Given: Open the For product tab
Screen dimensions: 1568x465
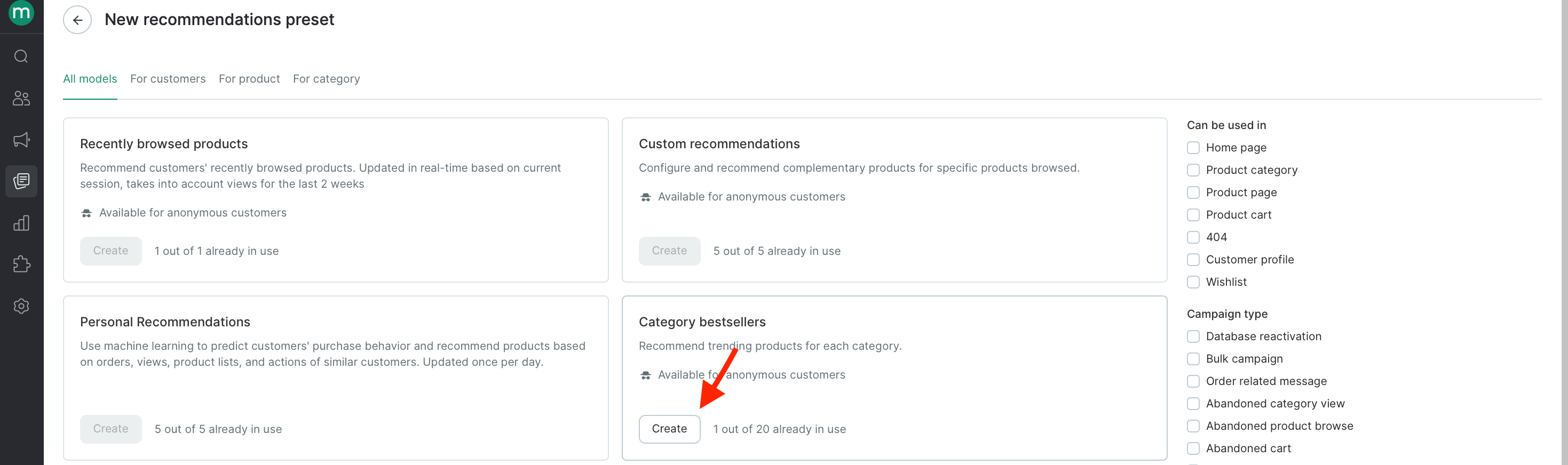Looking at the screenshot, I should tap(249, 79).
